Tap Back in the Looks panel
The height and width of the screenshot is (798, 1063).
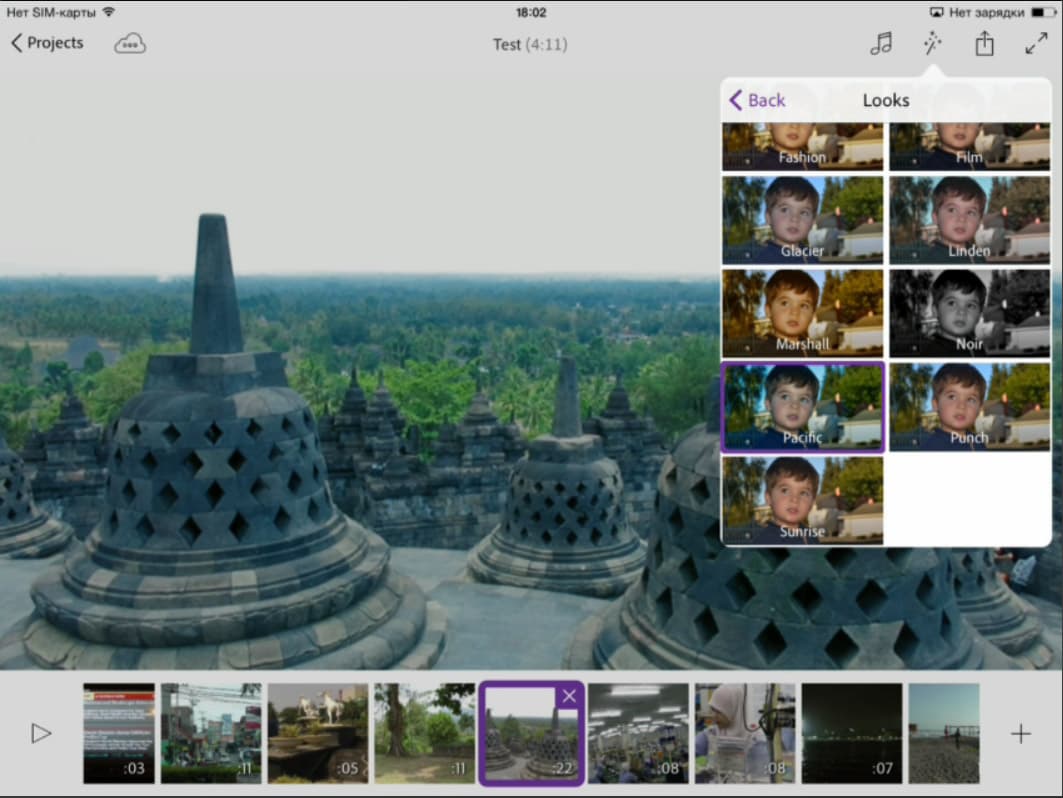pos(757,100)
